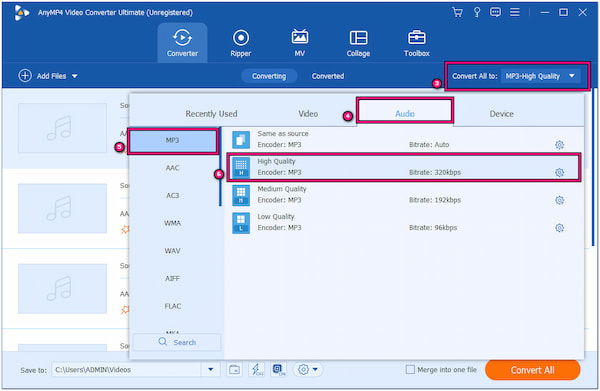Expand the Add Files dropdown arrow

point(75,76)
